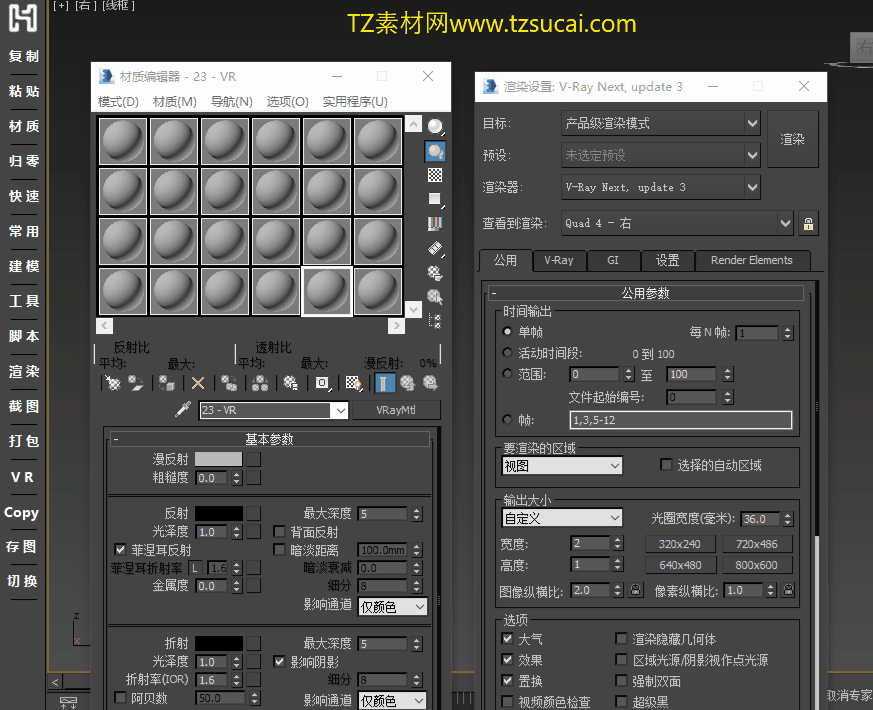Click Reset Map/Material X icon
Image resolution: width=873 pixels, height=710 pixels.
coord(198,383)
